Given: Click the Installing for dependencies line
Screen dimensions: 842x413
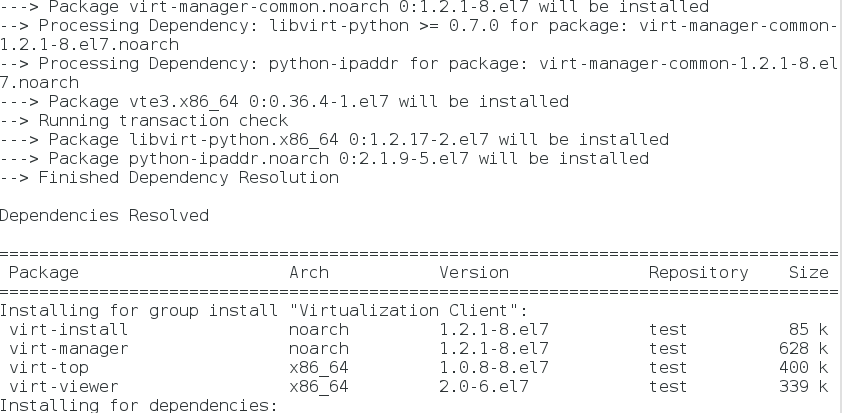Looking at the screenshot, I should pyautogui.click(x=139, y=405).
